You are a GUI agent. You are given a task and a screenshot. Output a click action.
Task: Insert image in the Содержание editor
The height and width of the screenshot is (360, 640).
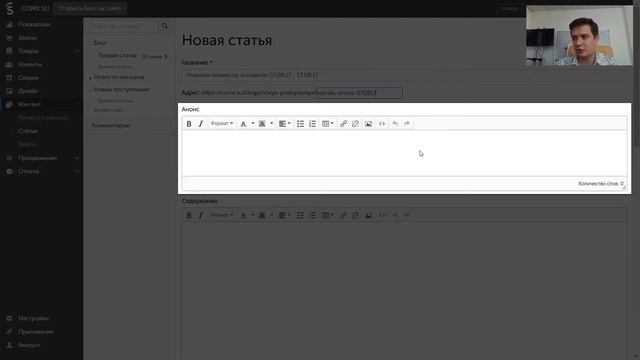pyautogui.click(x=369, y=215)
